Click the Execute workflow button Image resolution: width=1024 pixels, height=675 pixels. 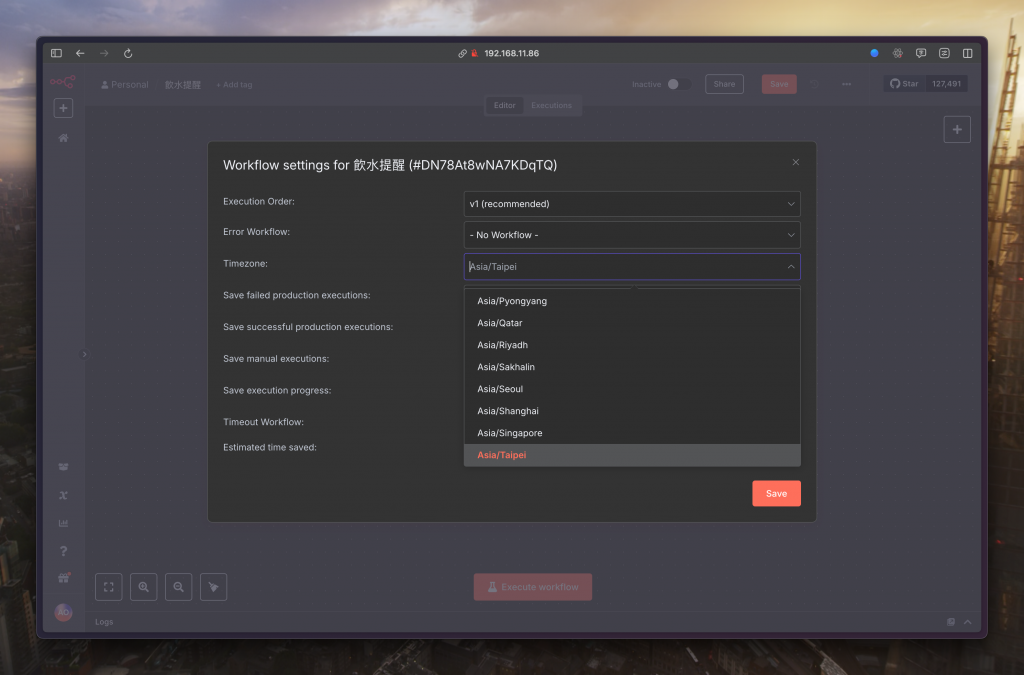(533, 587)
